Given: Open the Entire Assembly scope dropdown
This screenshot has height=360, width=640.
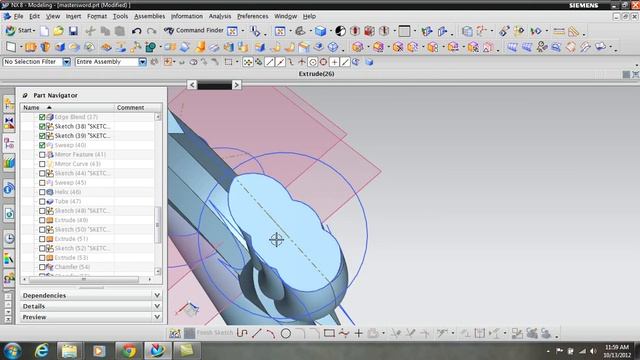Looking at the screenshot, I should coord(142,62).
